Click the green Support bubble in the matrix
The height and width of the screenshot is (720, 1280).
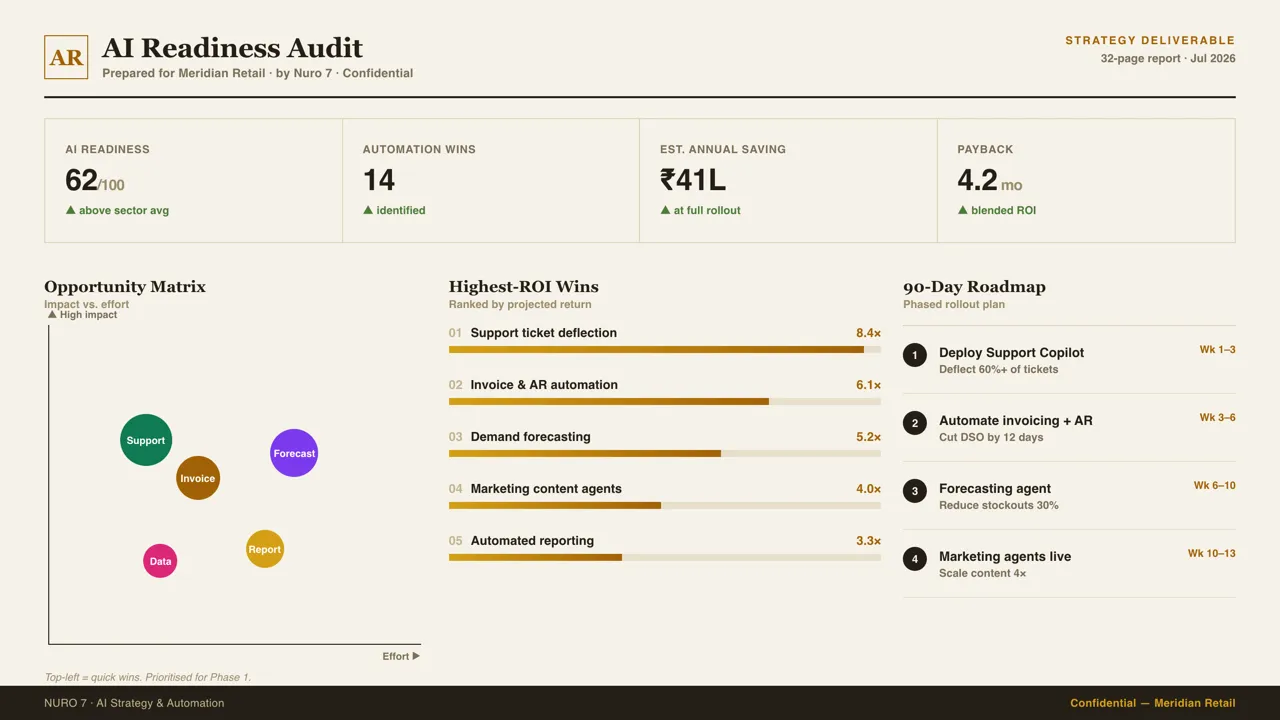146,440
